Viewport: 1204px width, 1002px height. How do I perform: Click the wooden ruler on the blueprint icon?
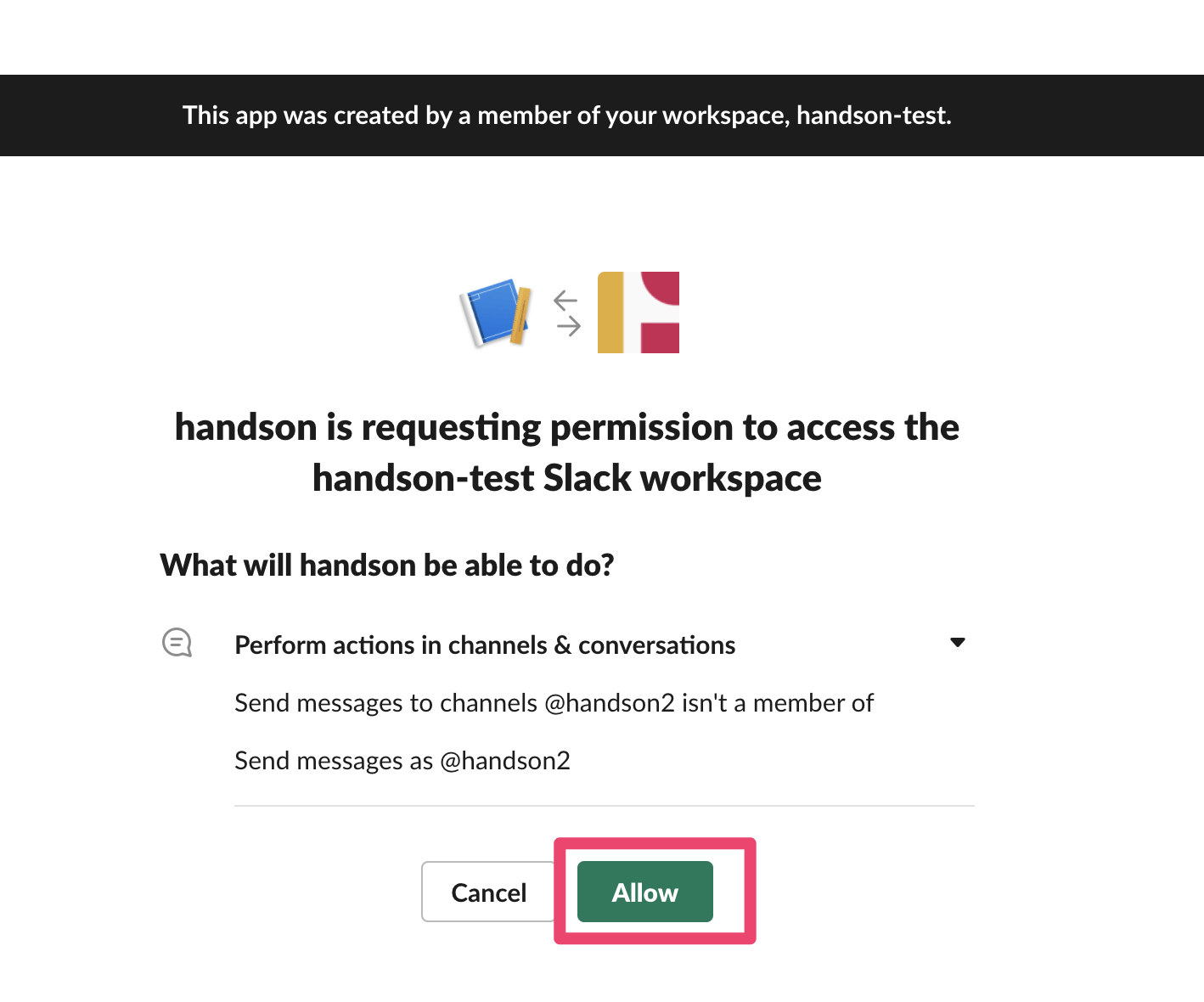coord(521,315)
